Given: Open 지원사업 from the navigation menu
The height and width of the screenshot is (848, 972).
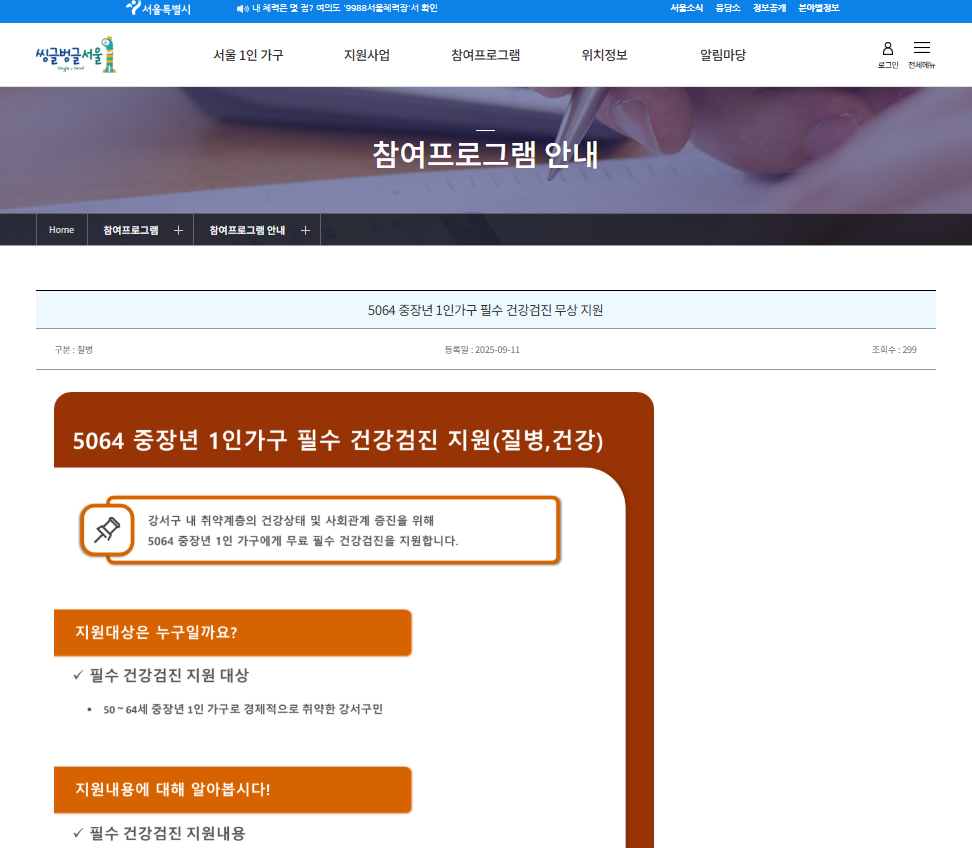Looking at the screenshot, I should coord(367,55).
